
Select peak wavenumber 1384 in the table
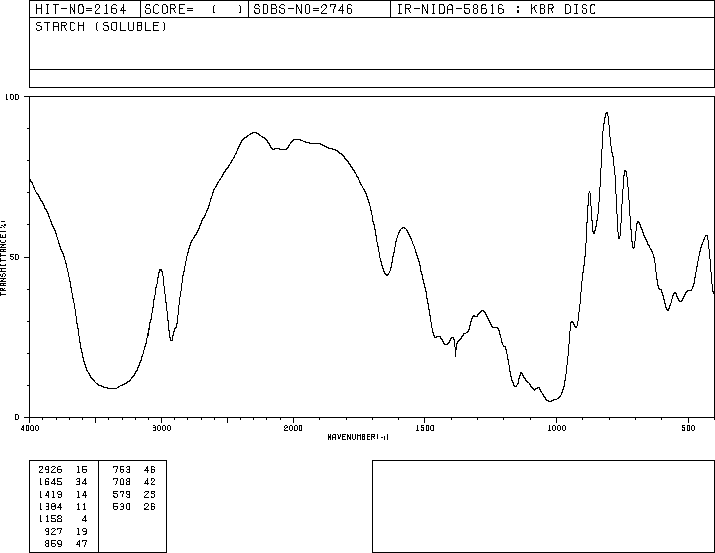(50, 506)
